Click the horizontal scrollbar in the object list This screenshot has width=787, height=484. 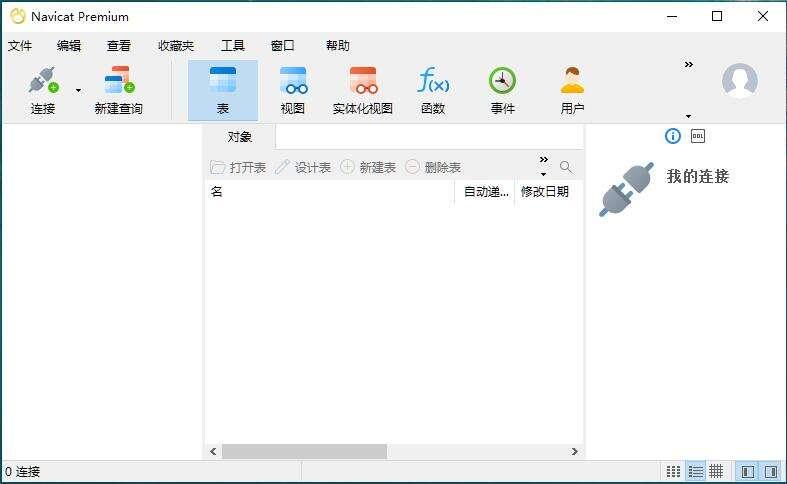(x=304, y=452)
